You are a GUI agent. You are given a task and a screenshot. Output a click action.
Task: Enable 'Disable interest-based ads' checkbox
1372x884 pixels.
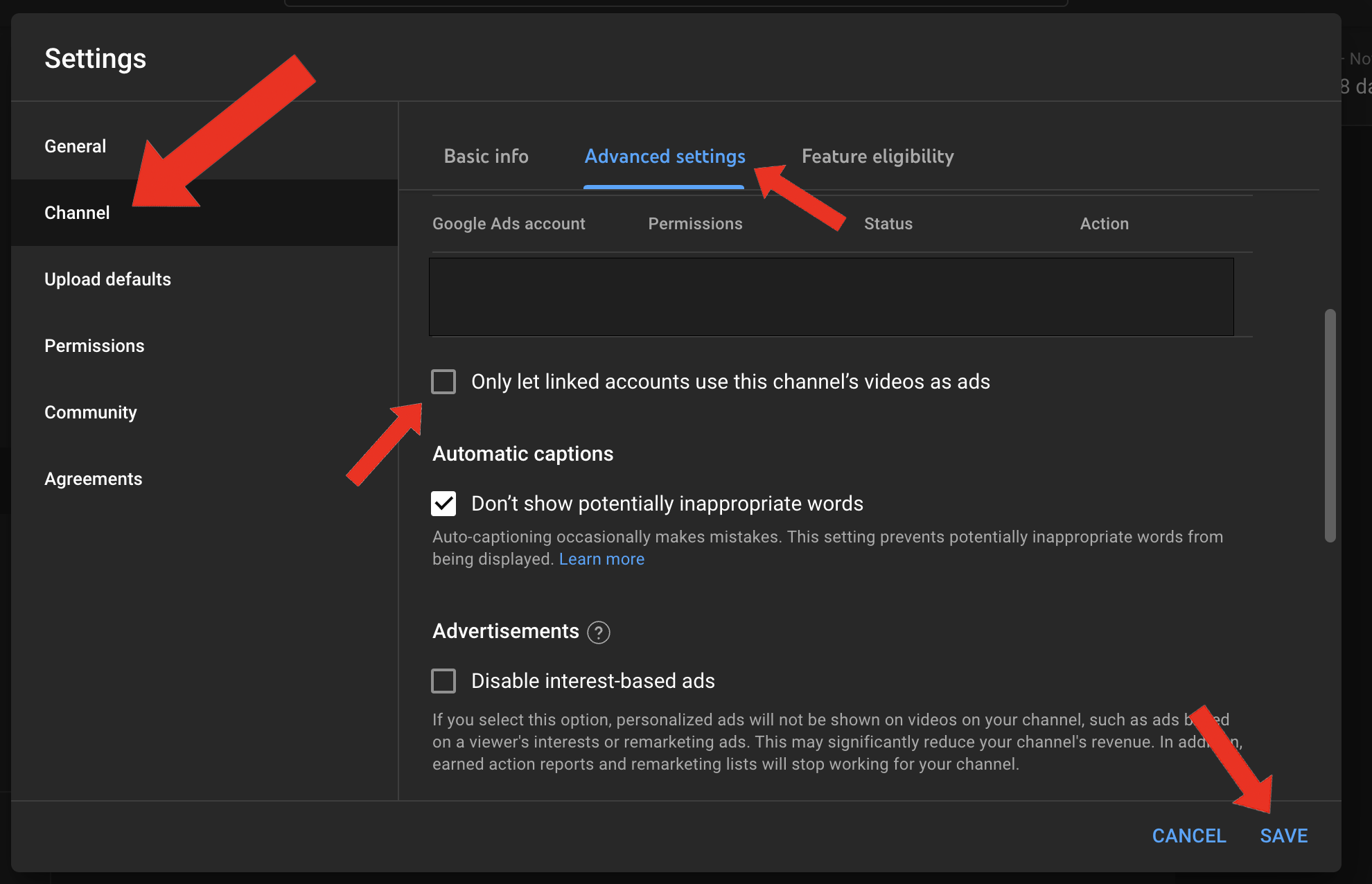443,681
